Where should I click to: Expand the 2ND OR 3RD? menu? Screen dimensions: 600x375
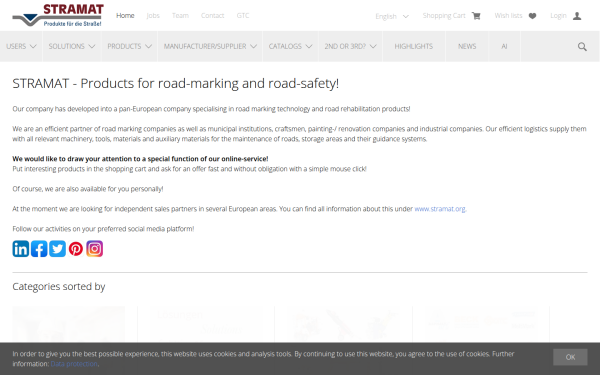(x=351, y=46)
